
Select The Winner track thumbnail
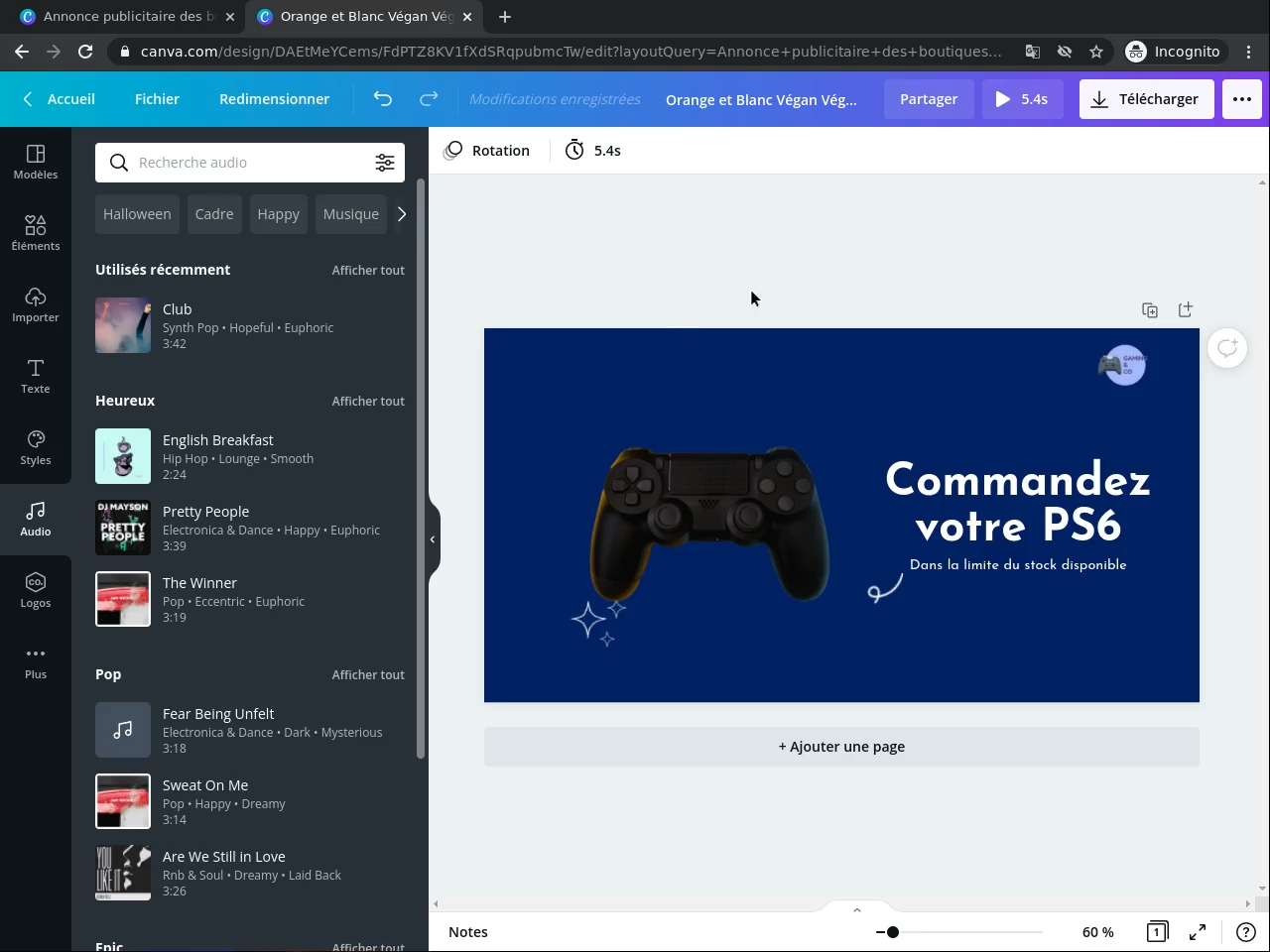click(123, 599)
